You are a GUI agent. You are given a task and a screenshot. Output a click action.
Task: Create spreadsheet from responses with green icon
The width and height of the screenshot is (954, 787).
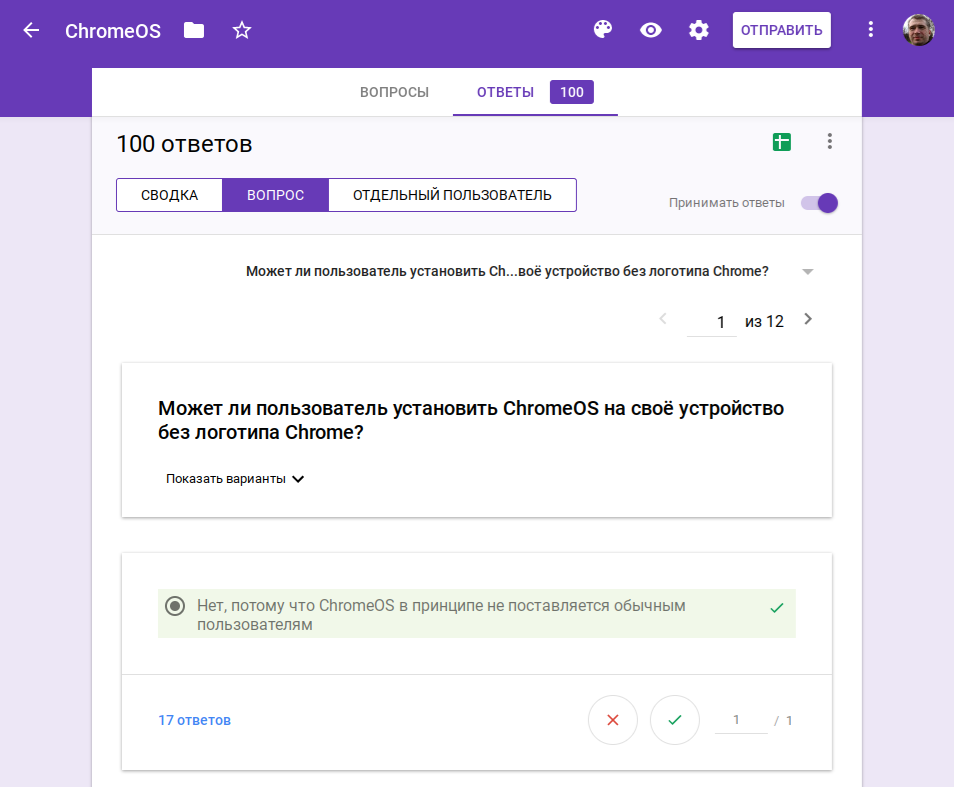coord(782,142)
